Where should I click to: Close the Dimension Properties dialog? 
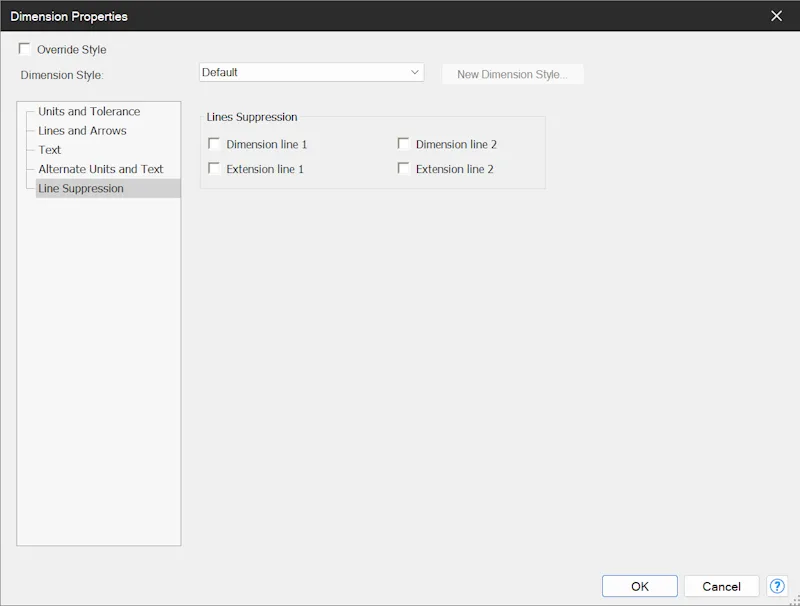[x=776, y=16]
